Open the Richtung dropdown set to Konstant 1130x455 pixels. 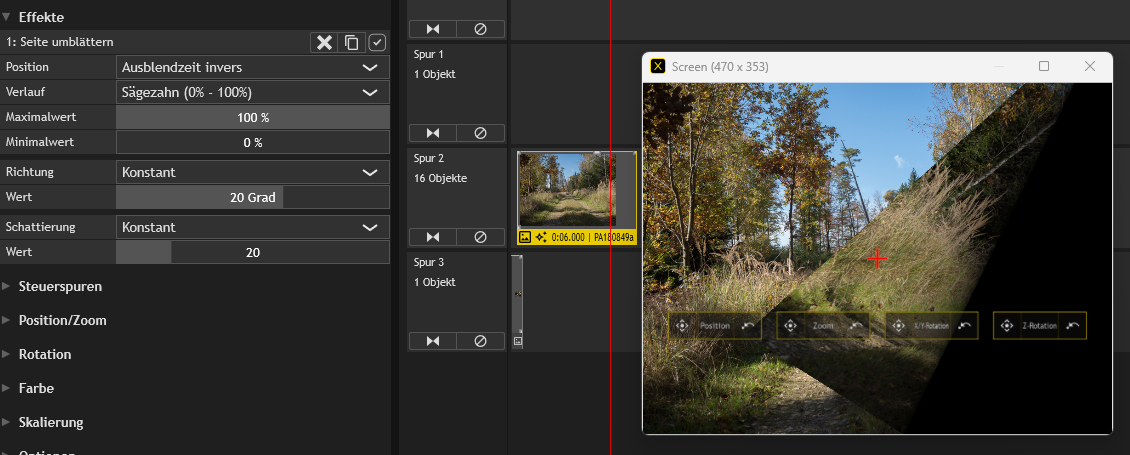point(253,172)
